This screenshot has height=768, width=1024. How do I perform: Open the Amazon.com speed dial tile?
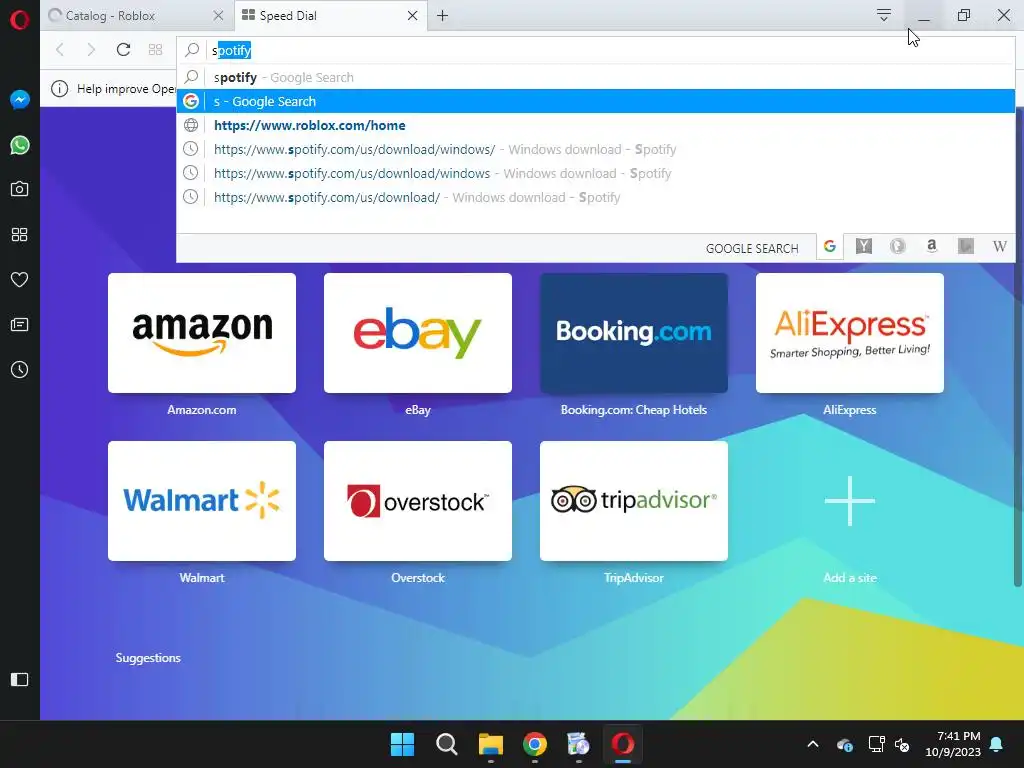tap(202, 333)
